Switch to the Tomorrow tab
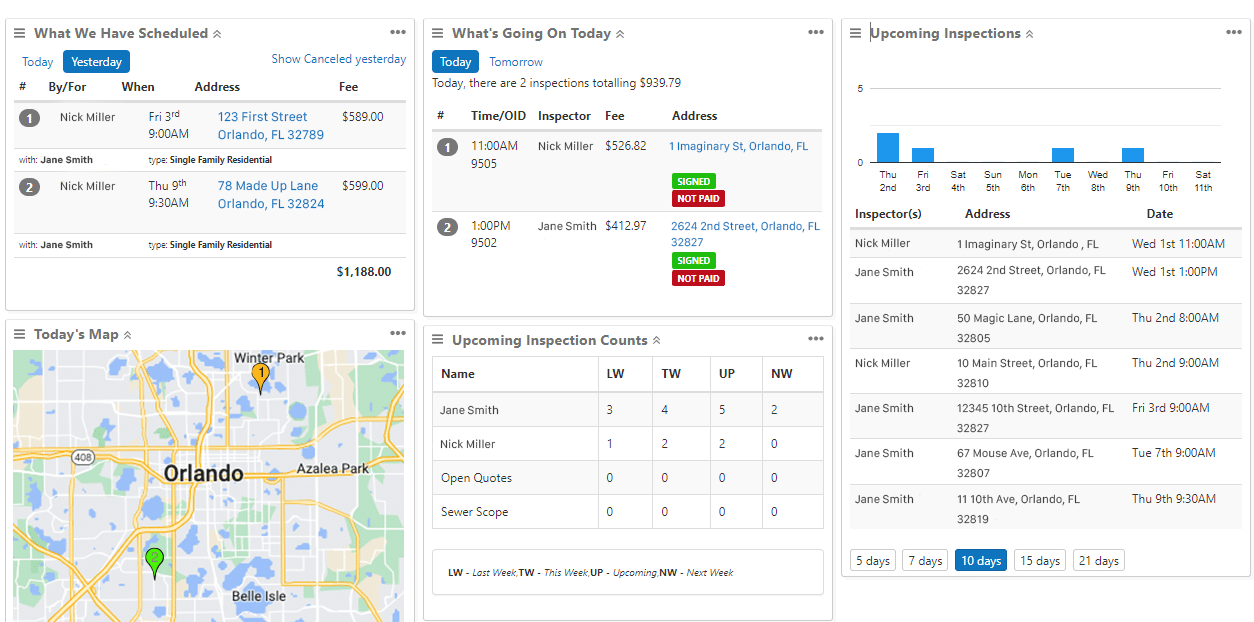The image size is (1254, 622). [516, 61]
